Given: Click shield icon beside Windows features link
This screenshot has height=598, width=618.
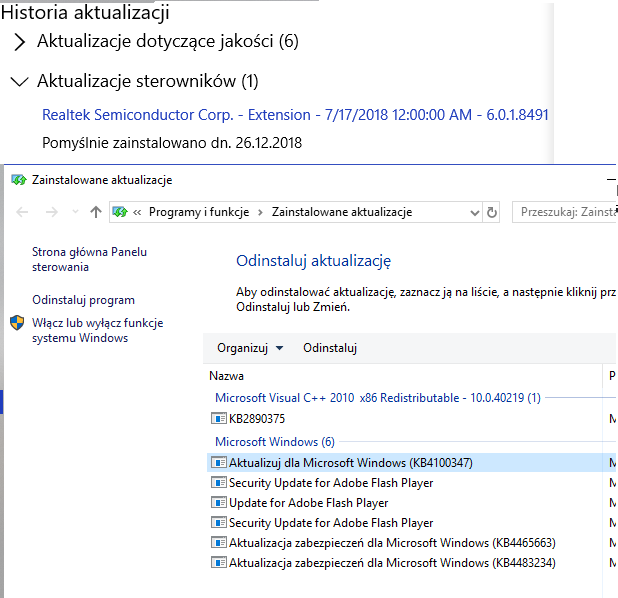Looking at the screenshot, I should [x=17, y=323].
